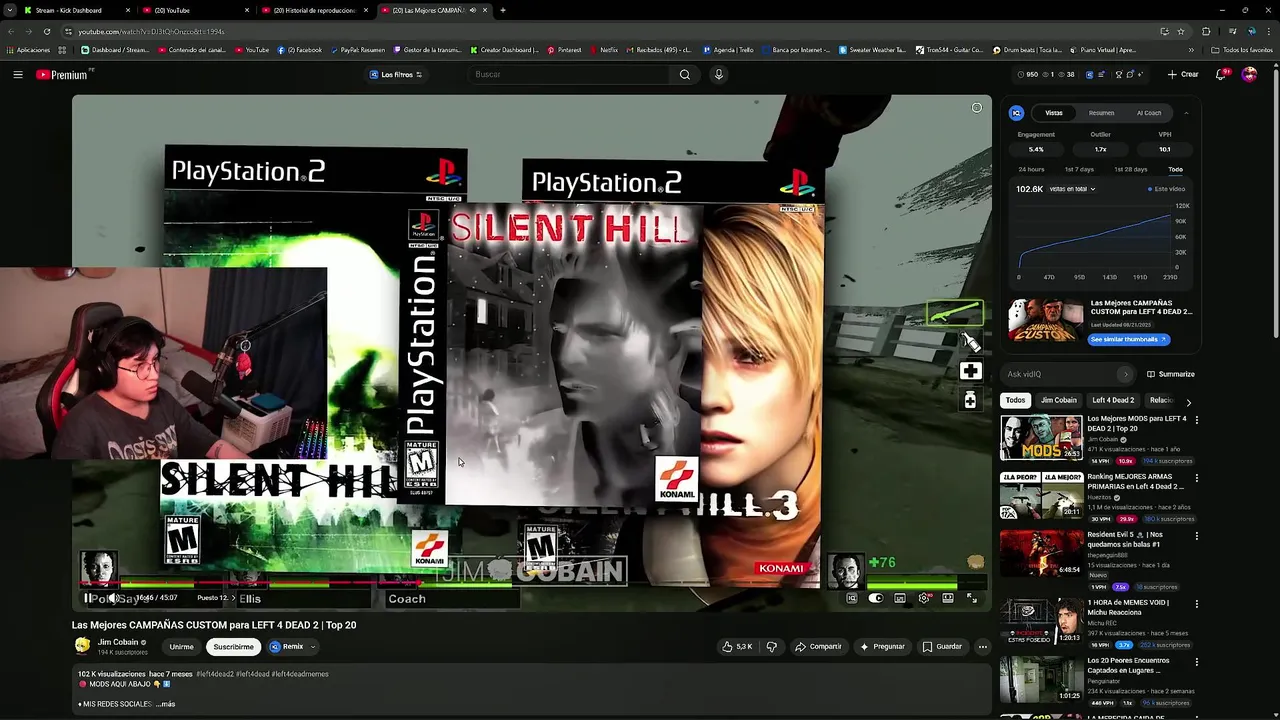The height and width of the screenshot is (720, 1280).
Task: Enter fullscreen in the video player
Action: [x=972, y=598]
